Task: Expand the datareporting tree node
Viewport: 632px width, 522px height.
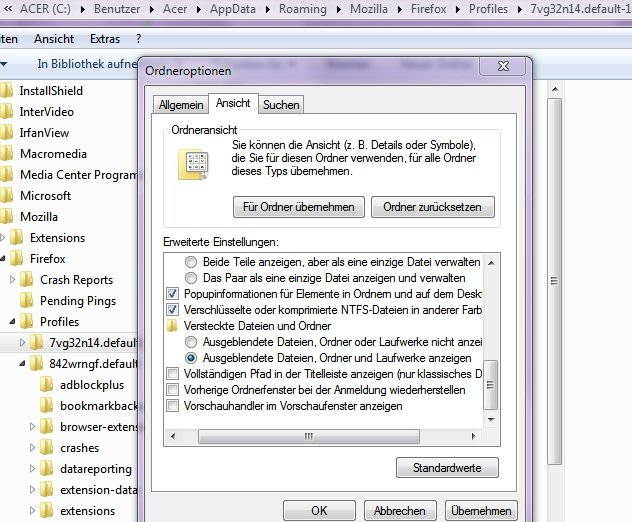Action: click(x=33, y=468)
